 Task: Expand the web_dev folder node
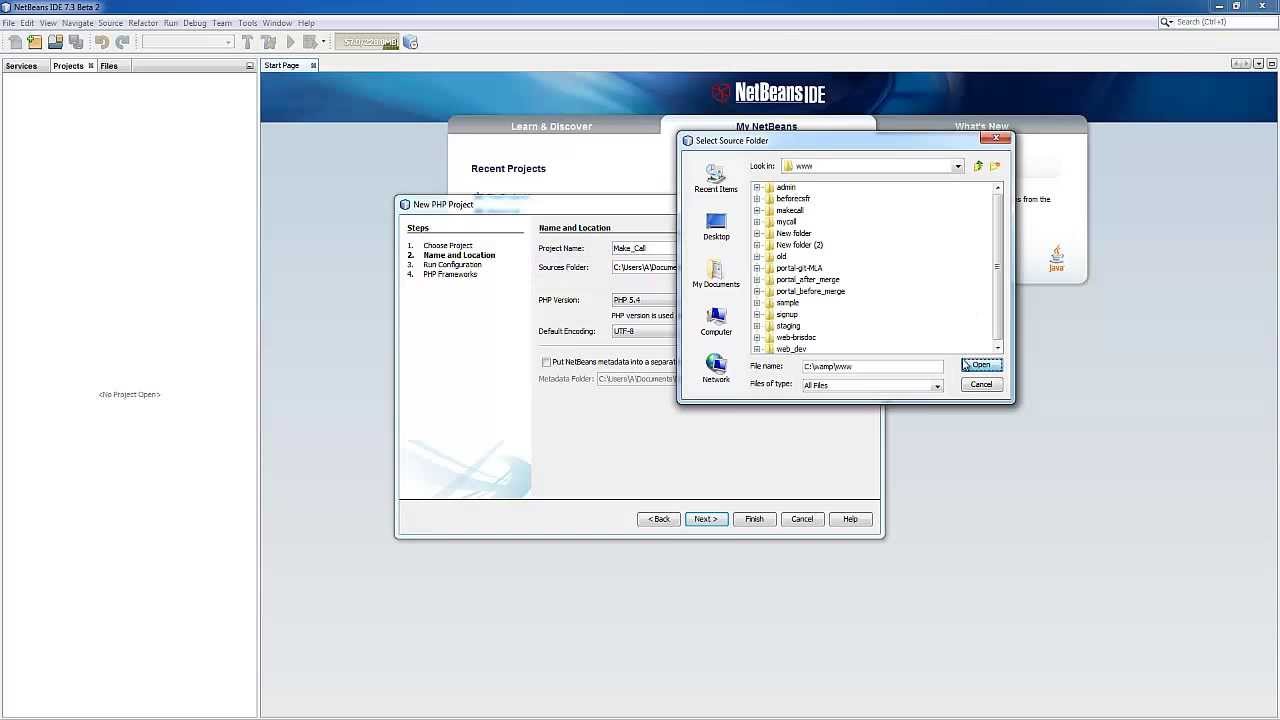pyautogui.click(x=757, y=349)
